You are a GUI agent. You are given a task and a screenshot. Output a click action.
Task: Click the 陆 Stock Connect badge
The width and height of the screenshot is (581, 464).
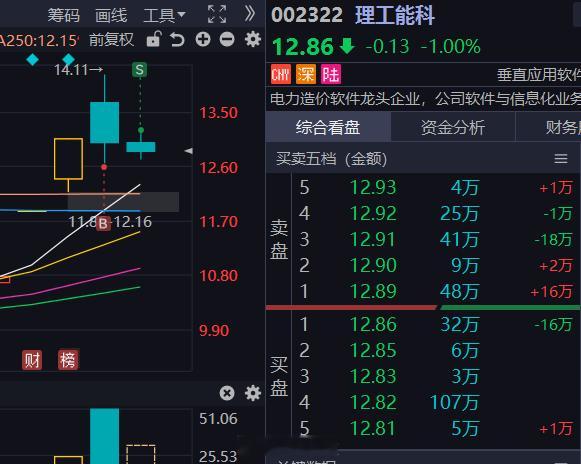(331, 74)
